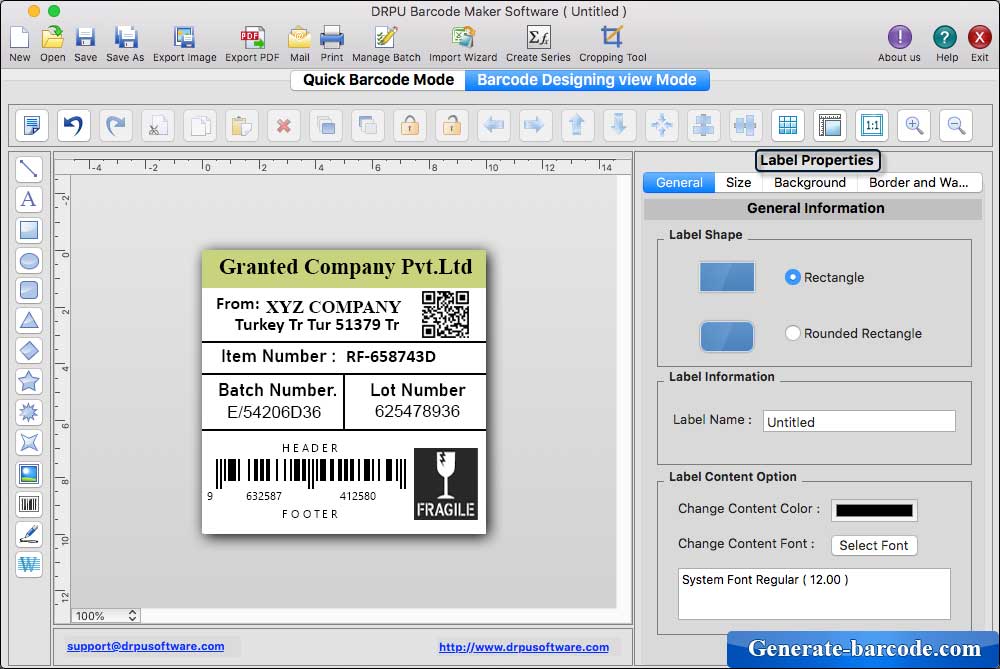Choose the Diamond shape tool

(x=29, y=351)
